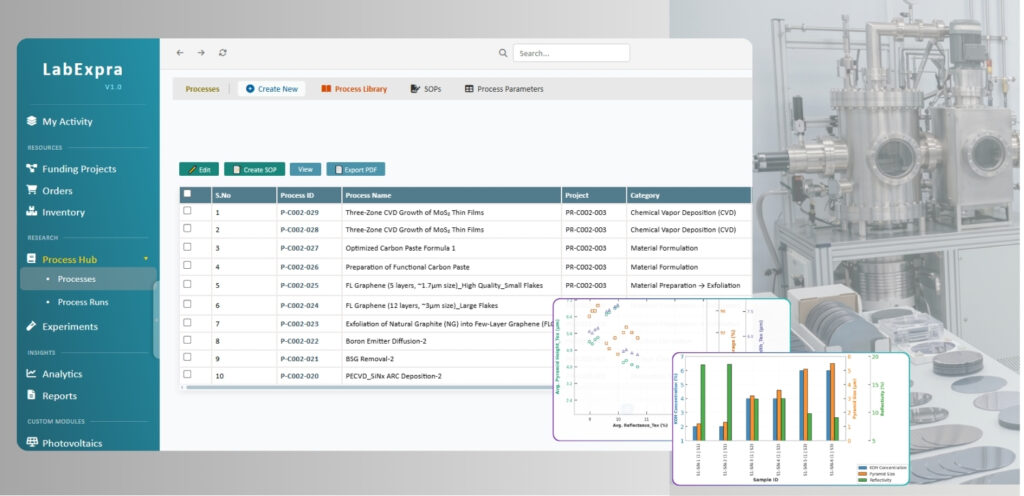Click the refresh icon in top bar
The image size is (1024, 496).
point(223,53)
